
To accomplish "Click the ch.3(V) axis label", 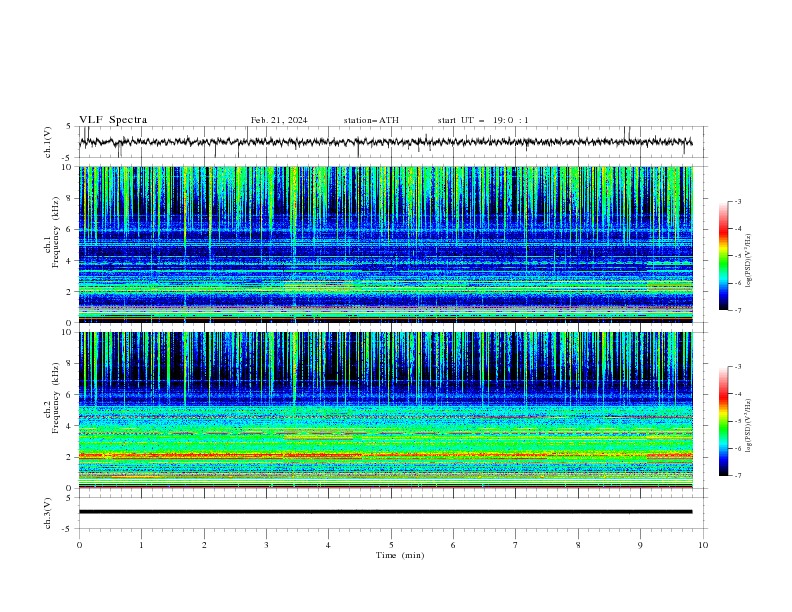I will pos(48,513).
